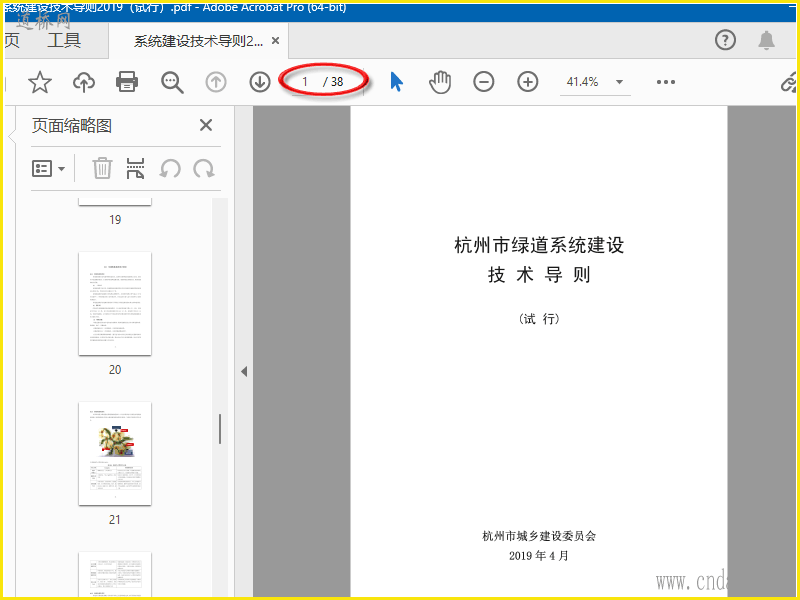Click the 技术导则 heading on the page
The image size is (800, 600).
point(539,275)
